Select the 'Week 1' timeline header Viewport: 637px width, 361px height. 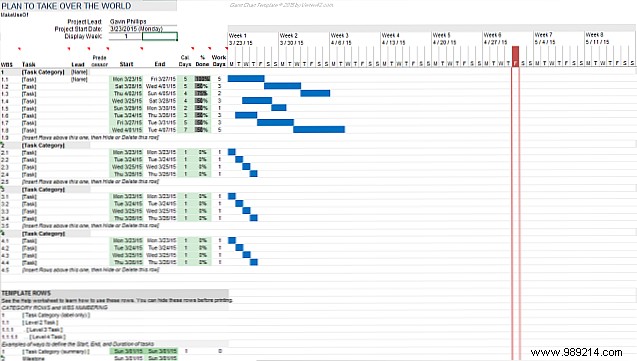(x=238, y=35)
